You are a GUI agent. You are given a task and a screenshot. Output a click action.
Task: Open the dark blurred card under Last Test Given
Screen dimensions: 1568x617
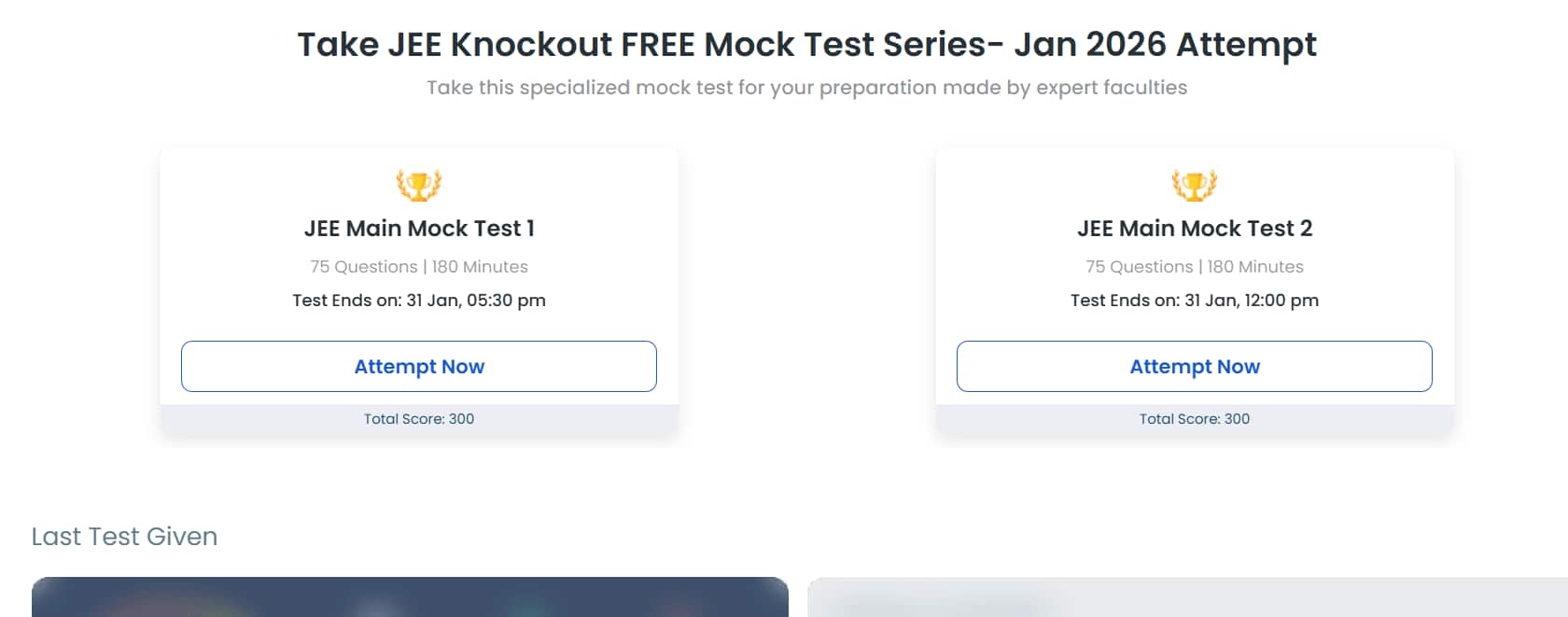(410, 597)
